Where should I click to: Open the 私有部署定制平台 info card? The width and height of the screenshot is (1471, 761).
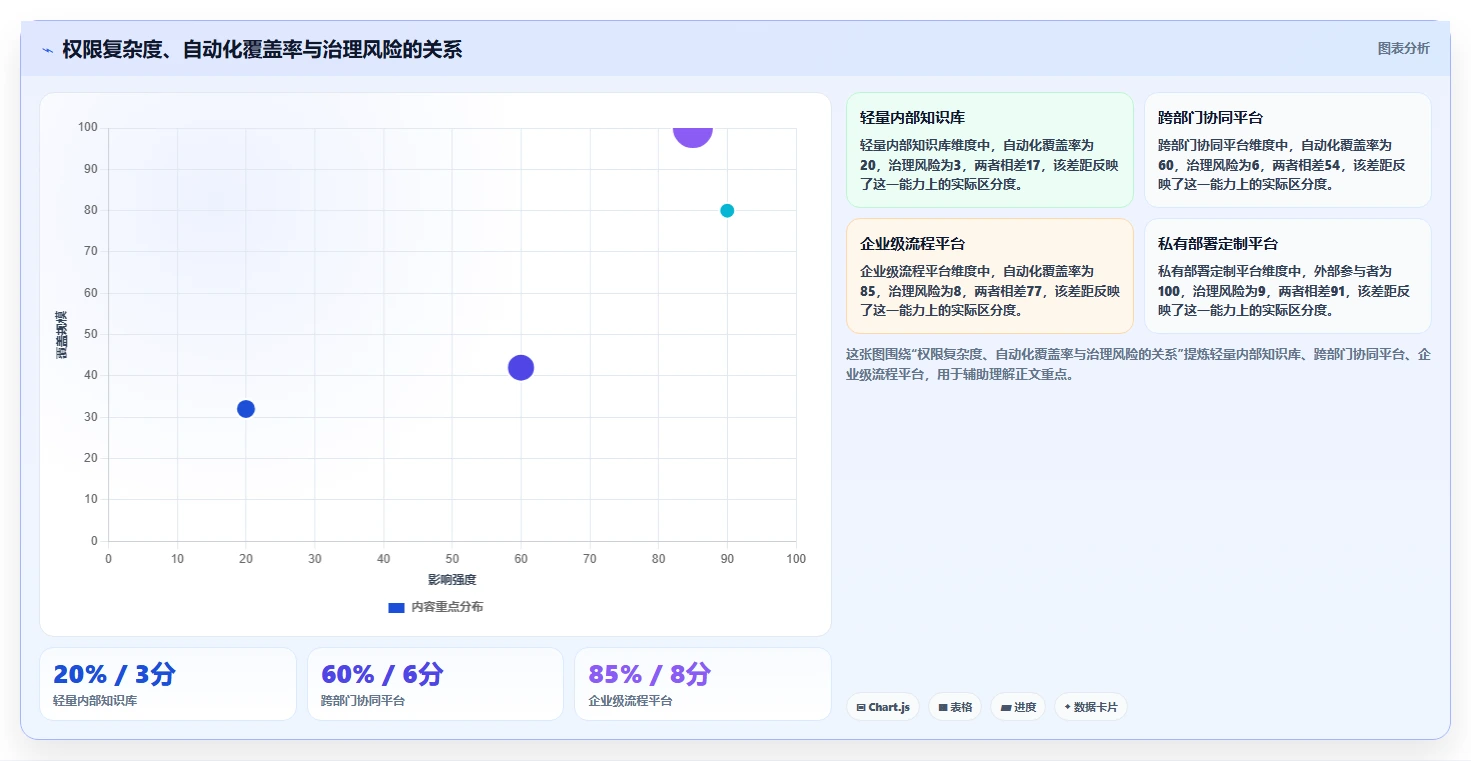(x=1288, y=276)
